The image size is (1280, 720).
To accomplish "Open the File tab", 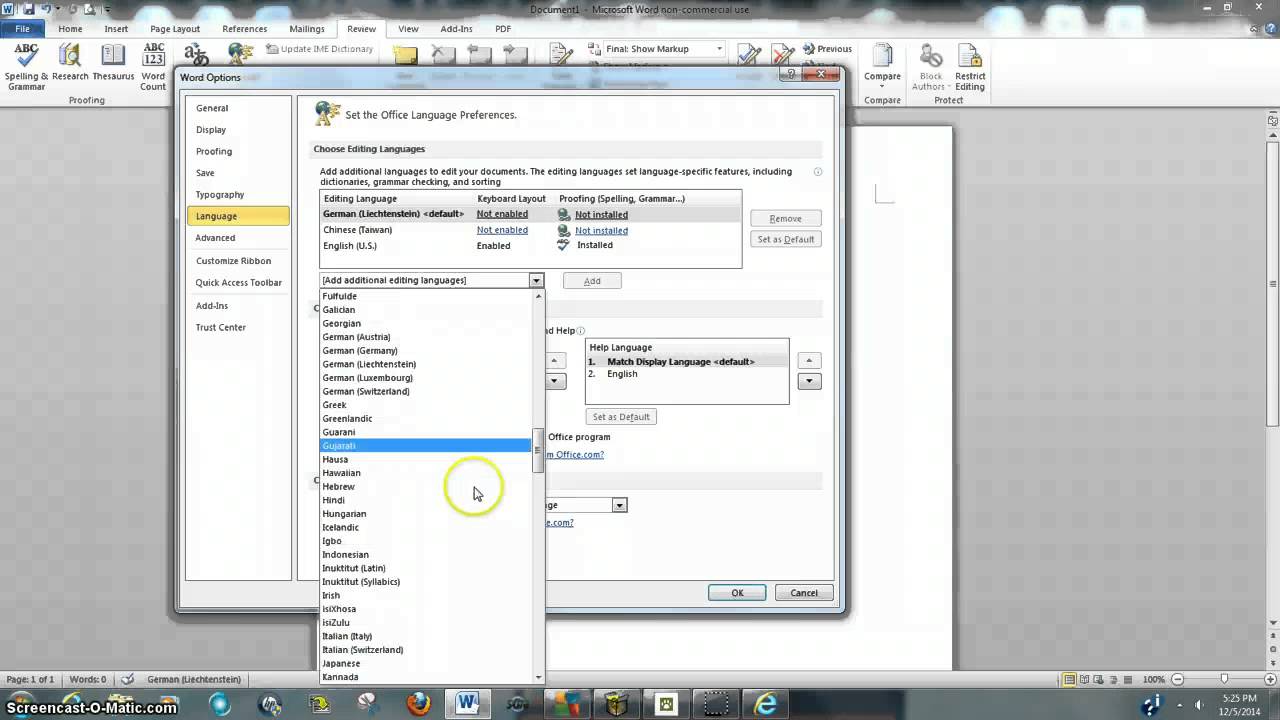I will [22, 29].
